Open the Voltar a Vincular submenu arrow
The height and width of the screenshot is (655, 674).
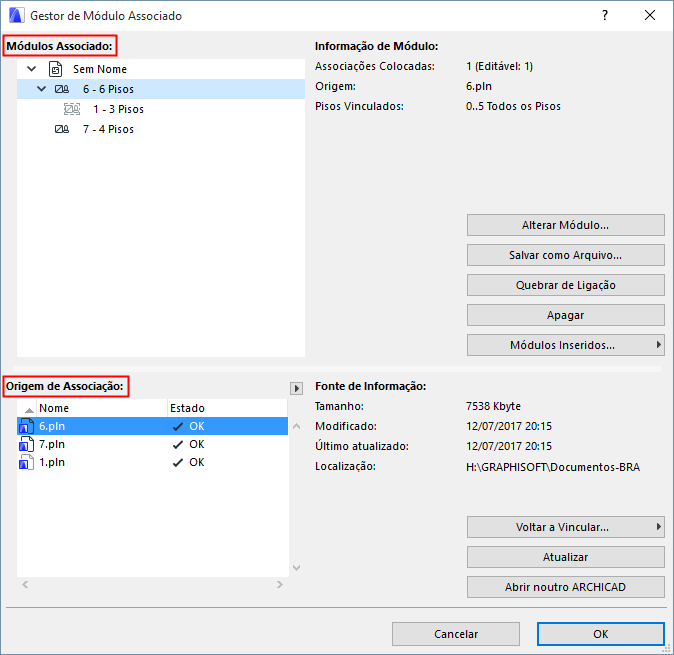[x=659, y=526]
